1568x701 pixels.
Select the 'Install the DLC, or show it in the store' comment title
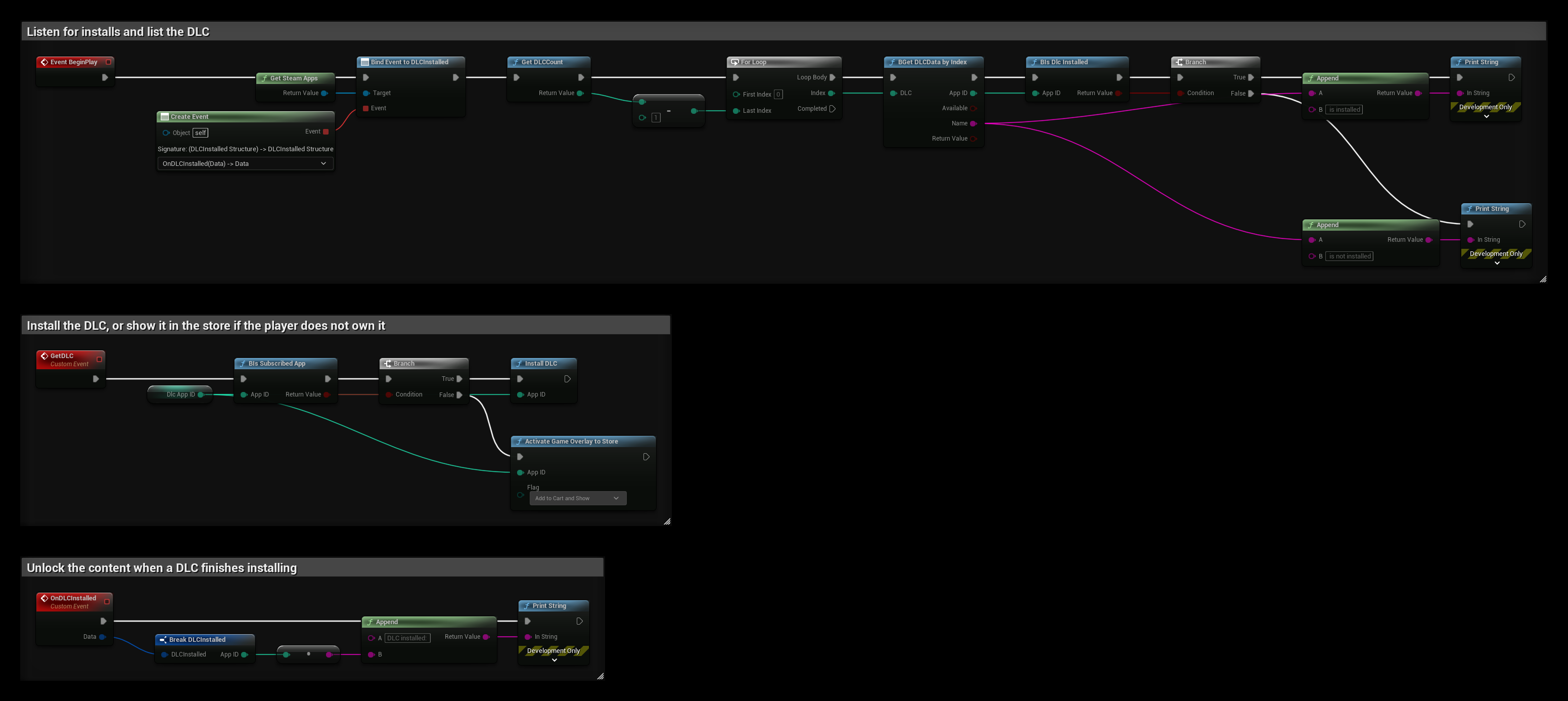(x=206, y=326)
